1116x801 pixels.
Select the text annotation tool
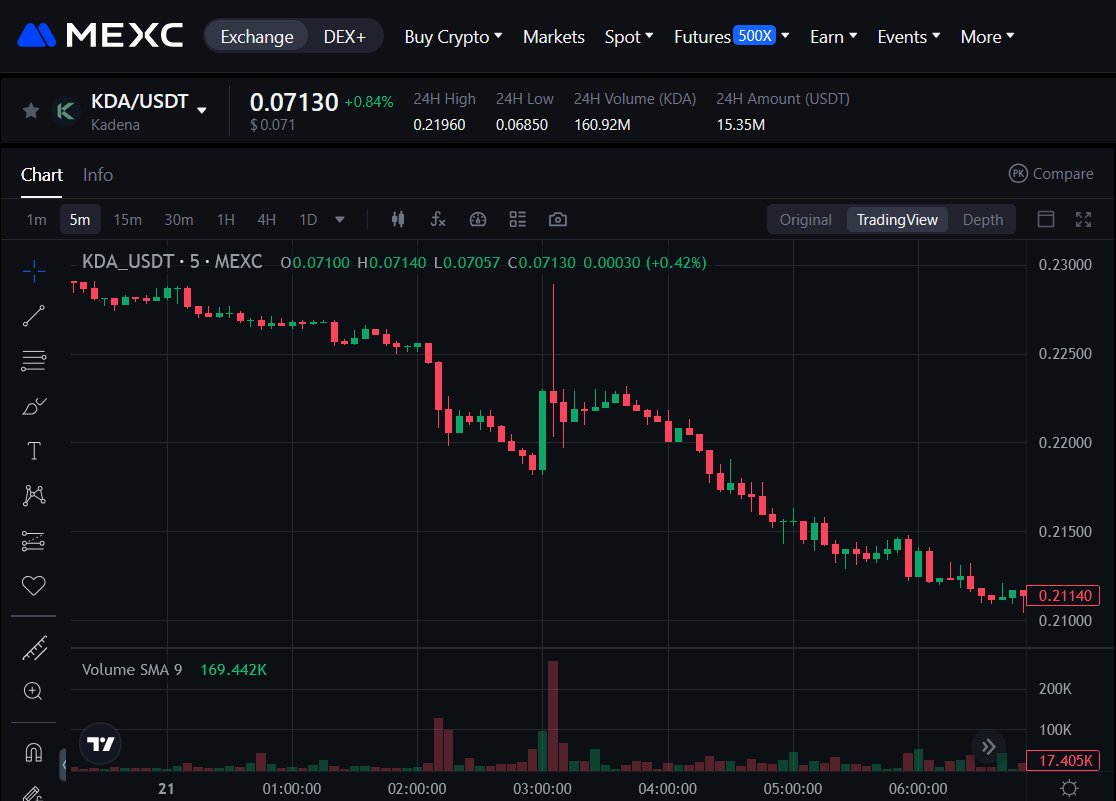click(33, 451)
